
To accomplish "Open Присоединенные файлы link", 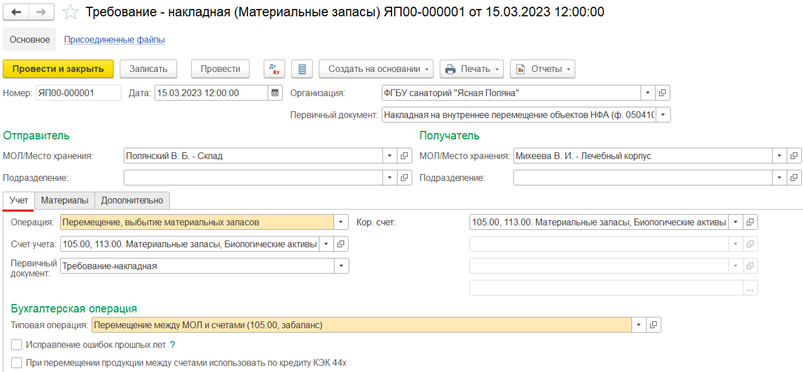I will coord(114,39).
